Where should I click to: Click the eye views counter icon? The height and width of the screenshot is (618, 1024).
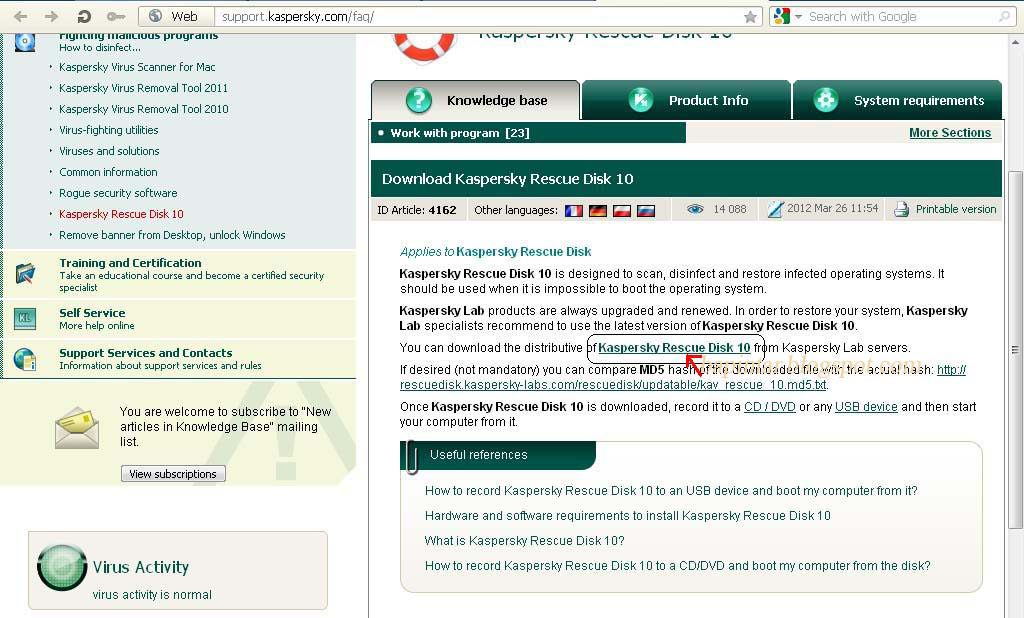(x=696, y=209)
